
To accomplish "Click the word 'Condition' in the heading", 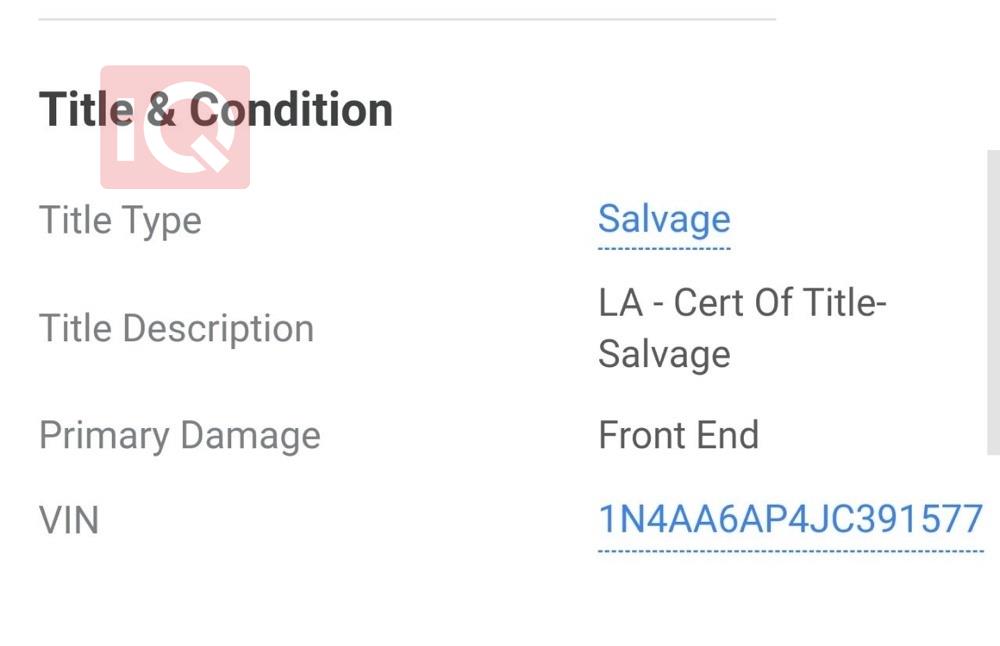I will pyautogui.click(x=291, y=110).
